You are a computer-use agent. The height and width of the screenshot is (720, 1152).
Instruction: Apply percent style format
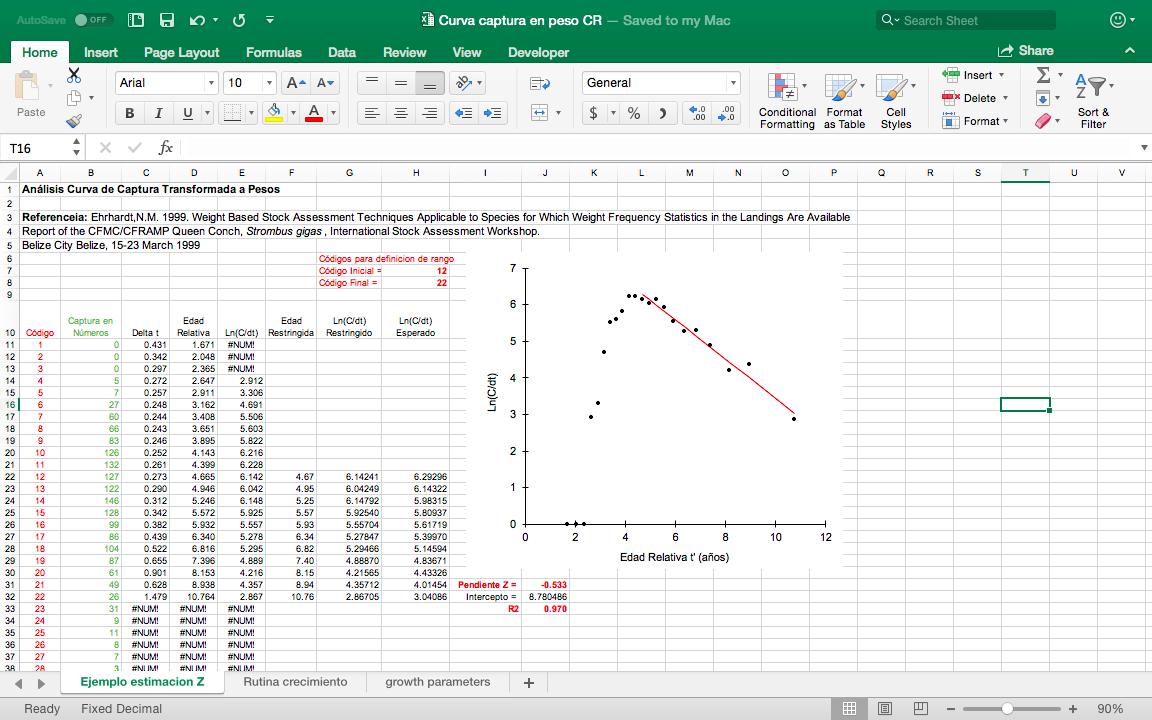pyautogui.click(x=633, y=114)
